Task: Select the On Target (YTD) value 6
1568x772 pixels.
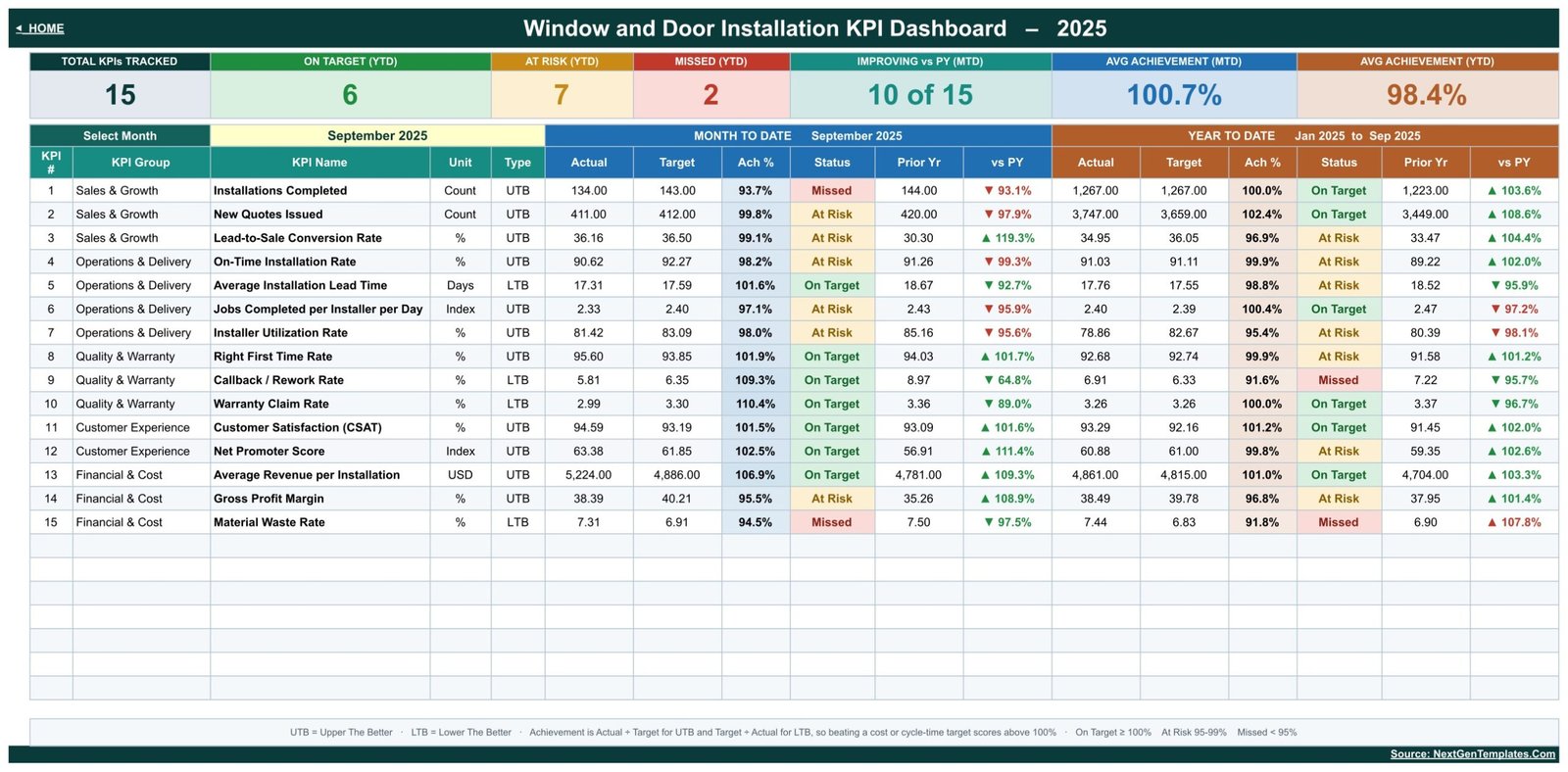Action: point(350,95)
